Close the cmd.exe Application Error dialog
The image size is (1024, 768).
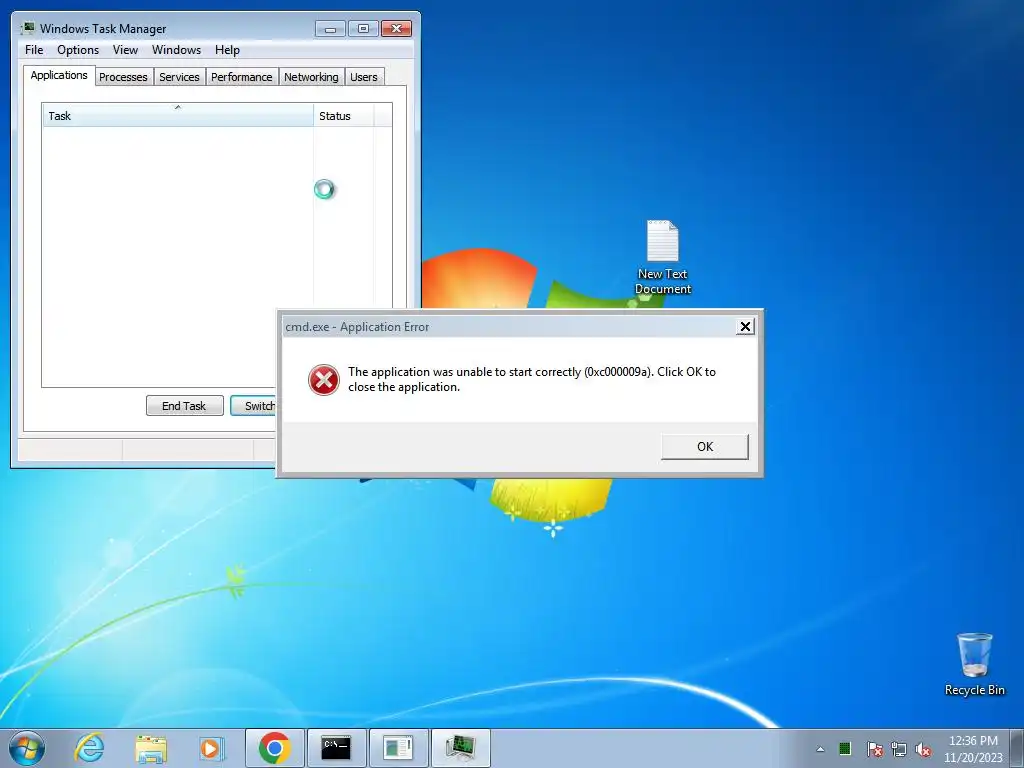[744, 327]
